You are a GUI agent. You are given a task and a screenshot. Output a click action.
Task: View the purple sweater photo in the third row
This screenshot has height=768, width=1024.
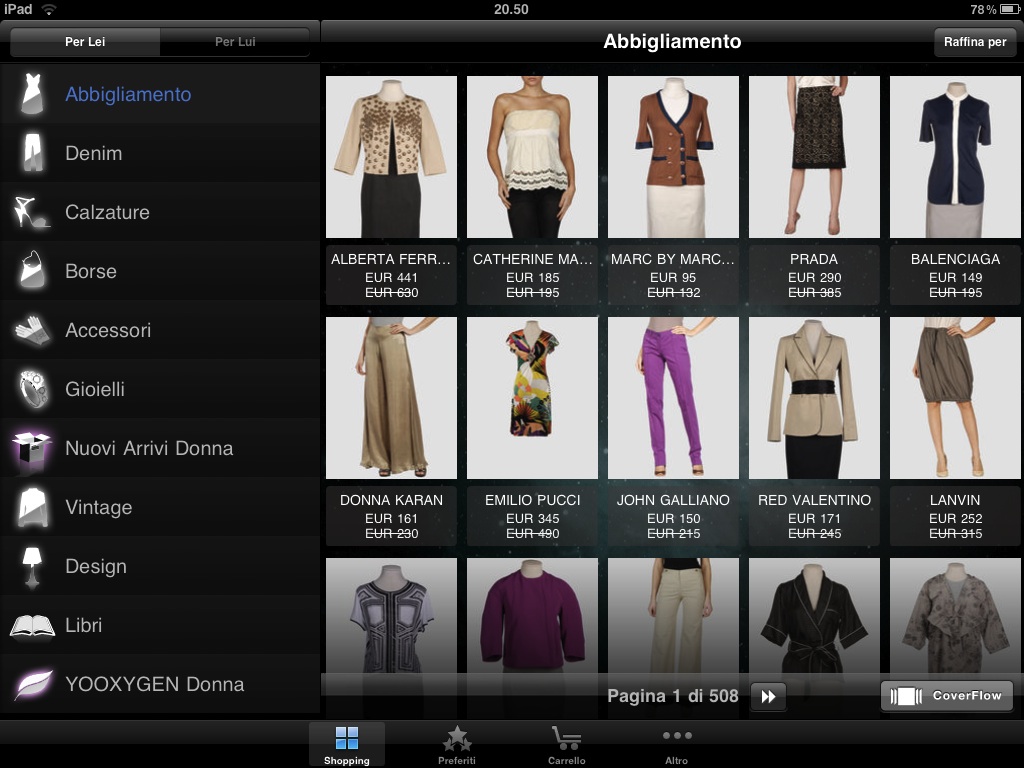532,616
